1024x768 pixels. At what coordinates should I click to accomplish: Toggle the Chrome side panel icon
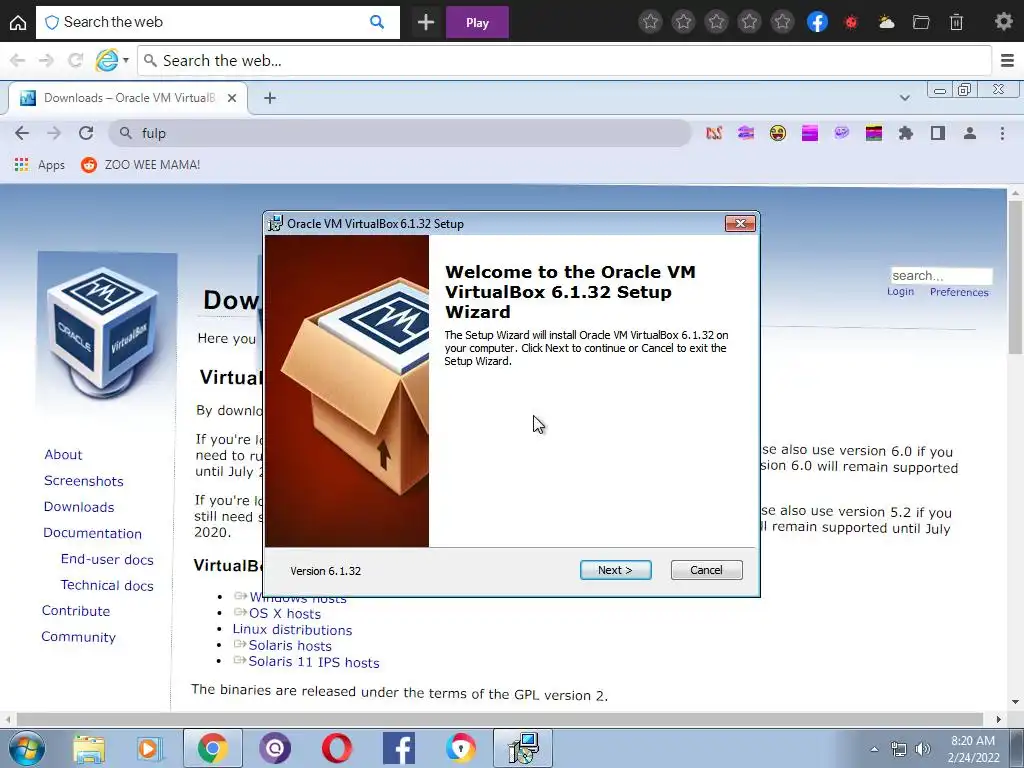pyautogui.click(x=938, y=133)
